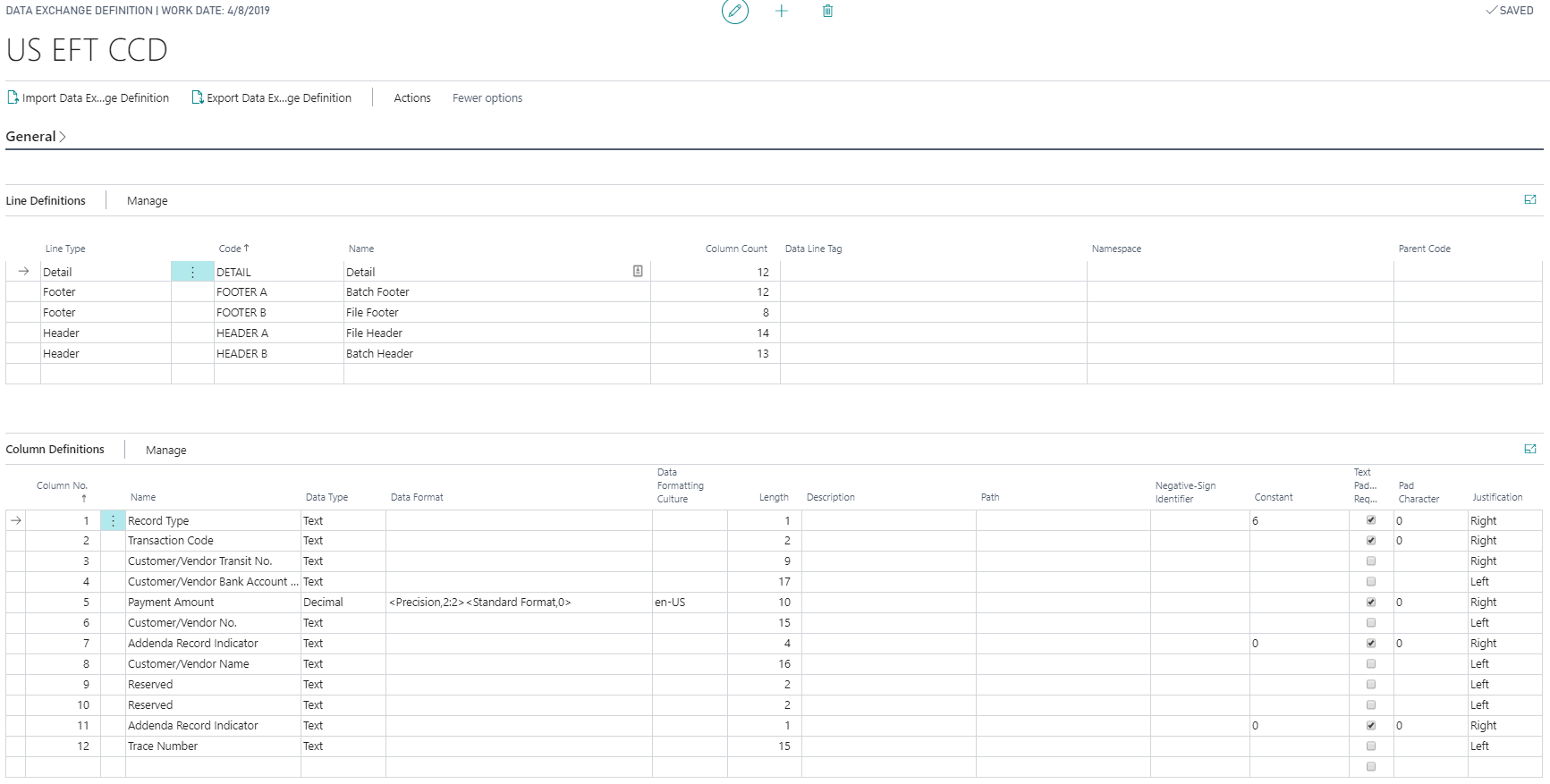Click the en-US culture cell
The image size is (1550, 784).
(x=690, y=603)
